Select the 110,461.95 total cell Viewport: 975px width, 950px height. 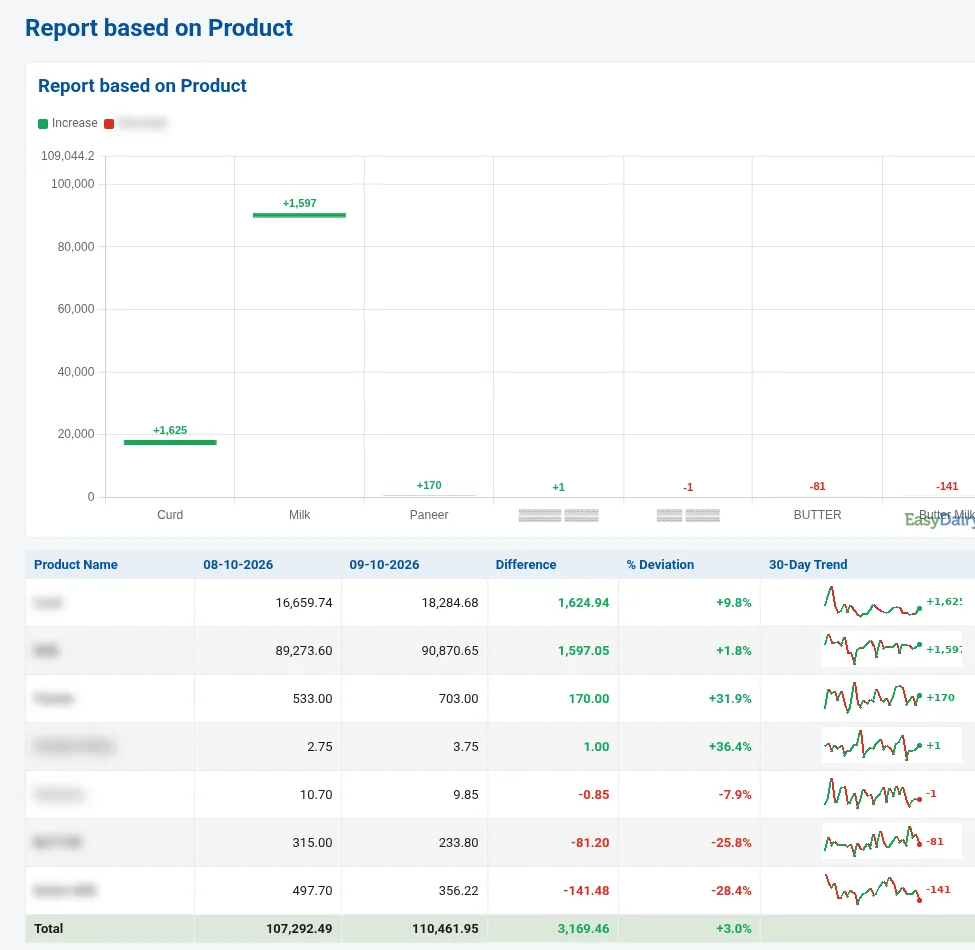point(414,928)
